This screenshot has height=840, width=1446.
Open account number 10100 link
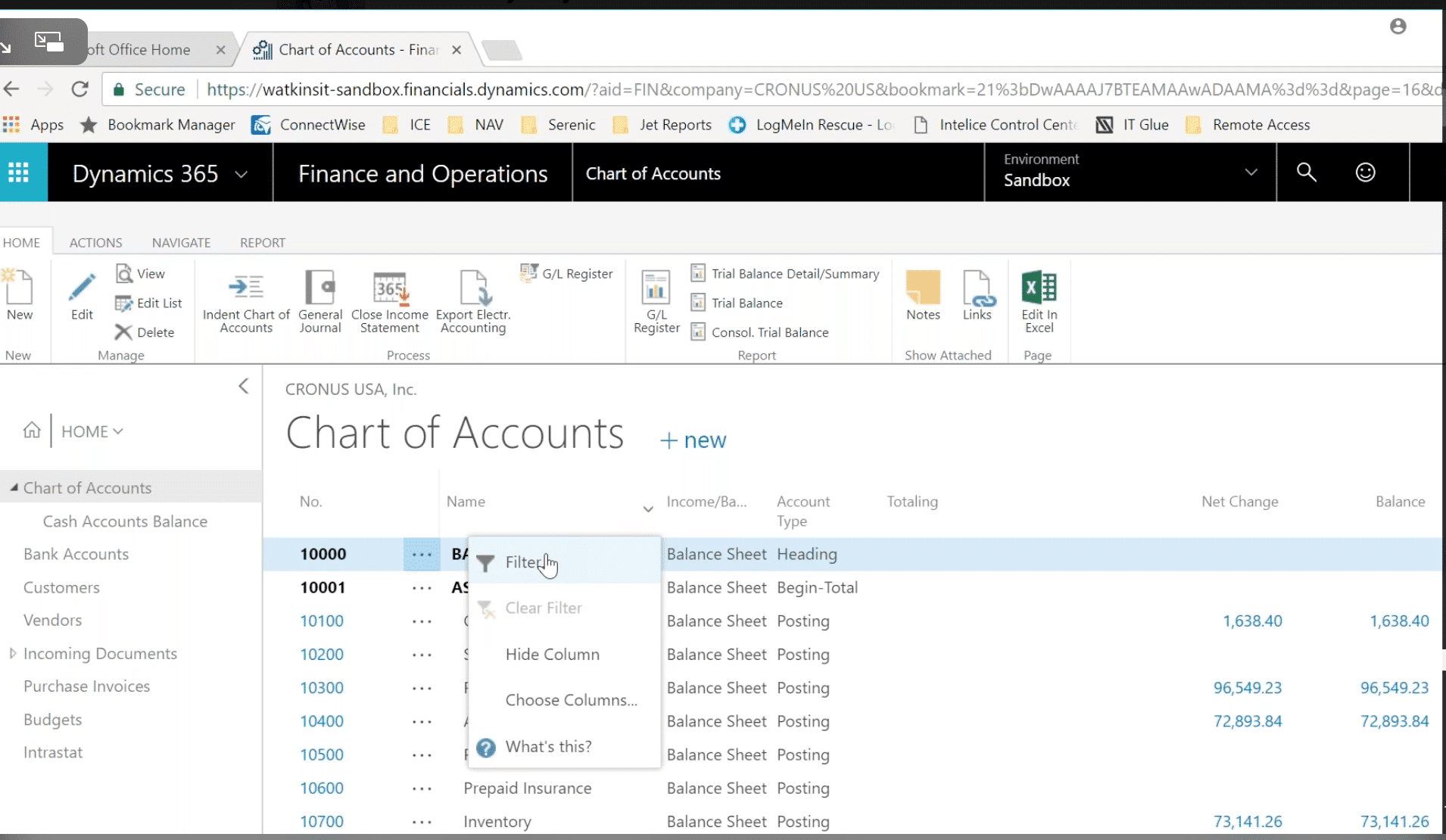322,621
